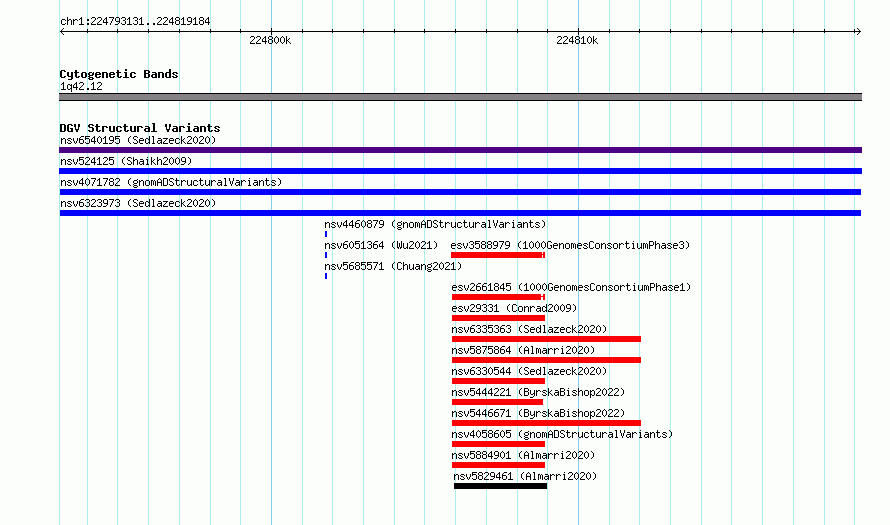Open variant nsv5685571 (Chuang2021) label
The width and height of the screenshot is (890, 525).
(393, 266)
